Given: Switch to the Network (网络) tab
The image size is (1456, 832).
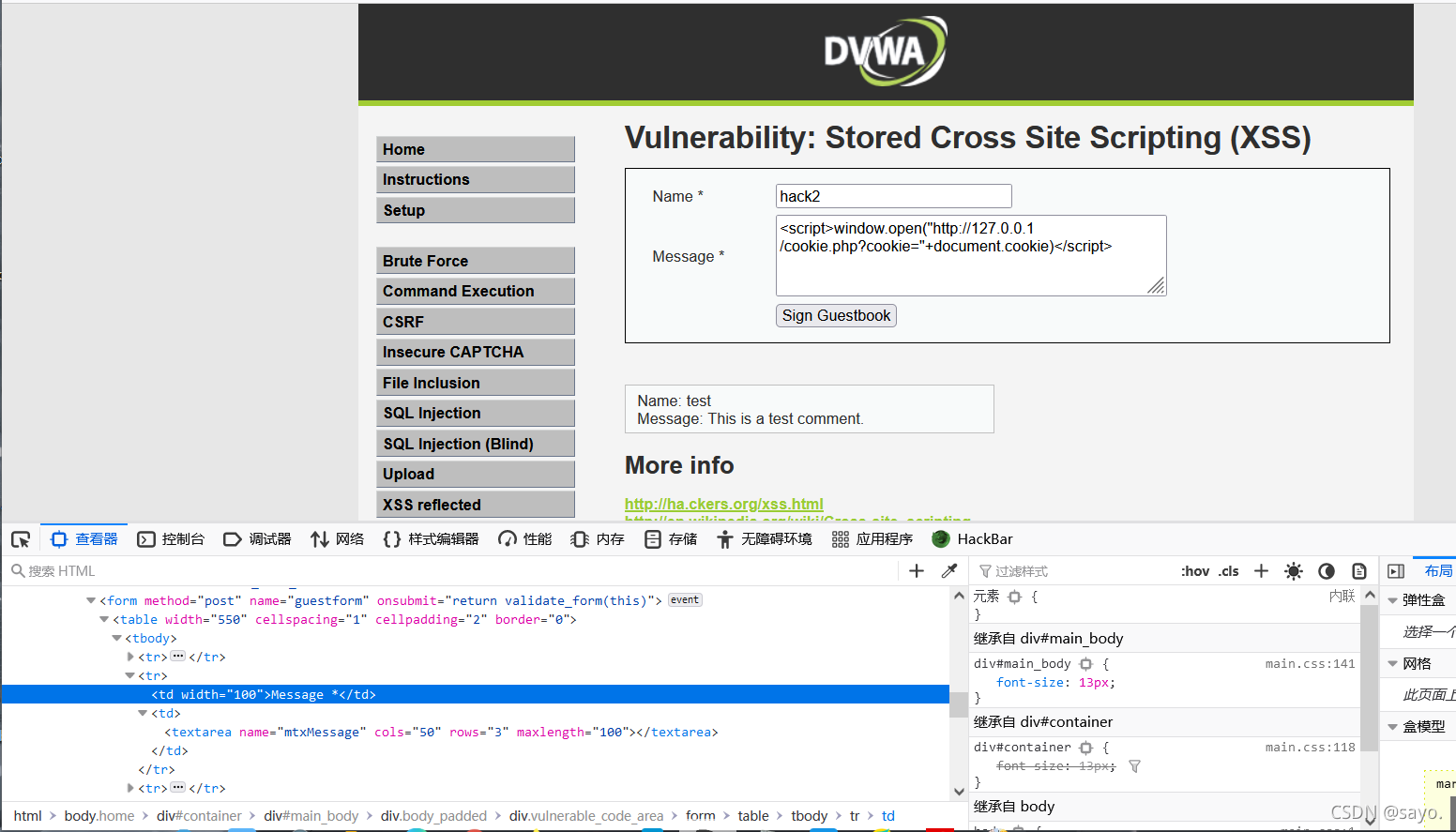Looking at the screenshot, I should [x=337, y=539].
